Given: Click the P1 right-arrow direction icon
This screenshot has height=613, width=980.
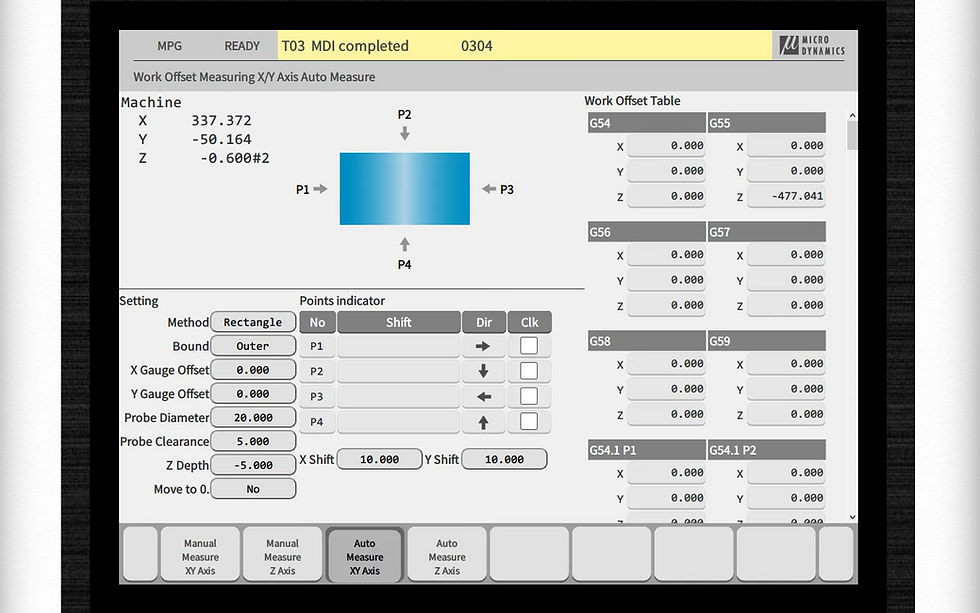Looking at the screenshot, I should pyautogui.click(x=484, y=345).
